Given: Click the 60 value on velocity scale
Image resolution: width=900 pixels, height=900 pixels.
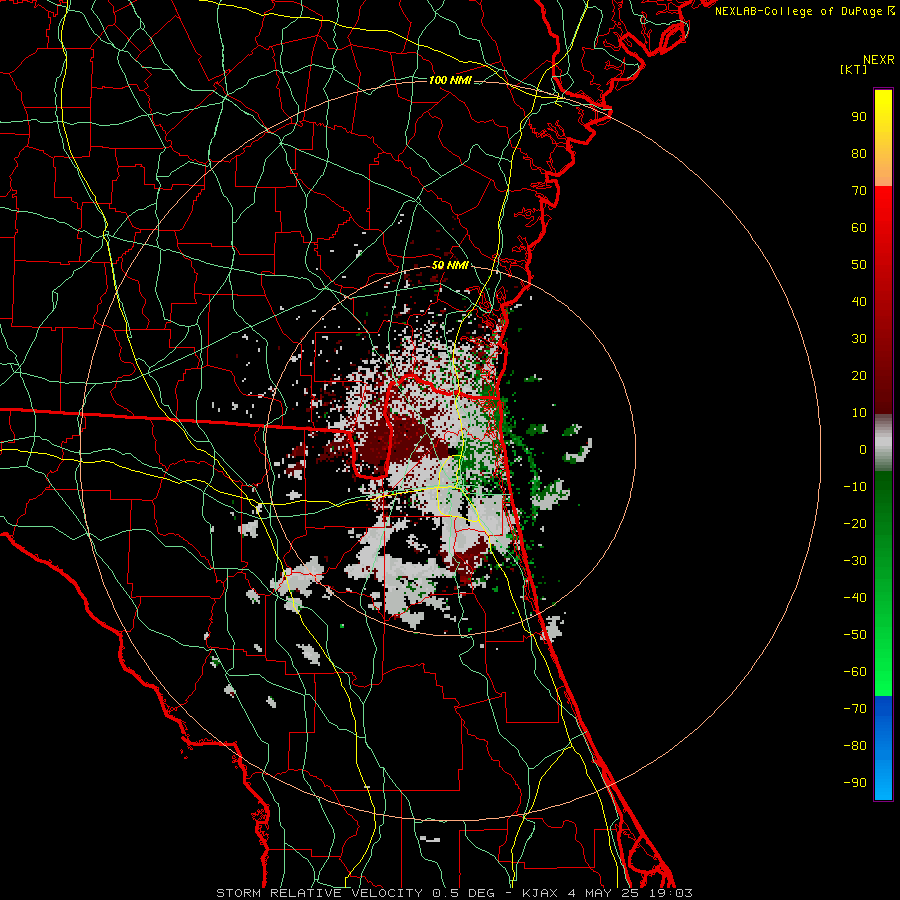Looking at the screenshot, I should coord(859,227).
